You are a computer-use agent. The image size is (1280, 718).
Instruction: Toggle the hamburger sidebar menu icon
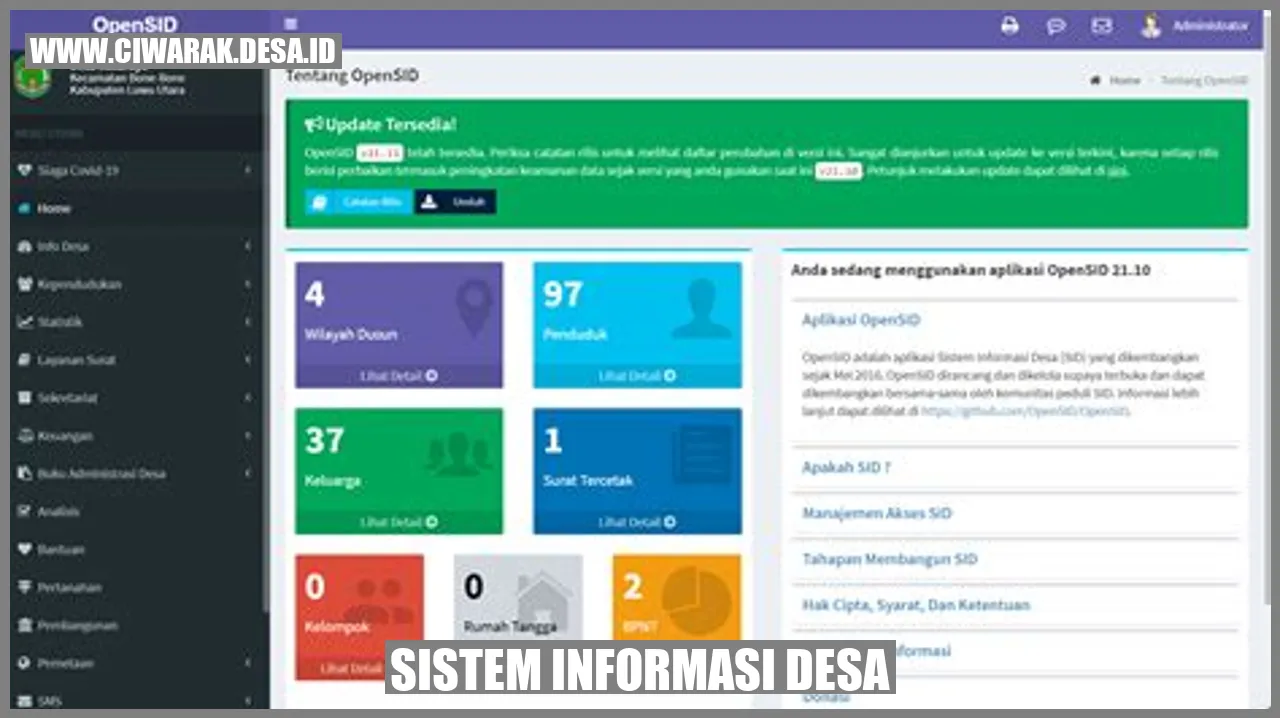(x=291, y=23)
